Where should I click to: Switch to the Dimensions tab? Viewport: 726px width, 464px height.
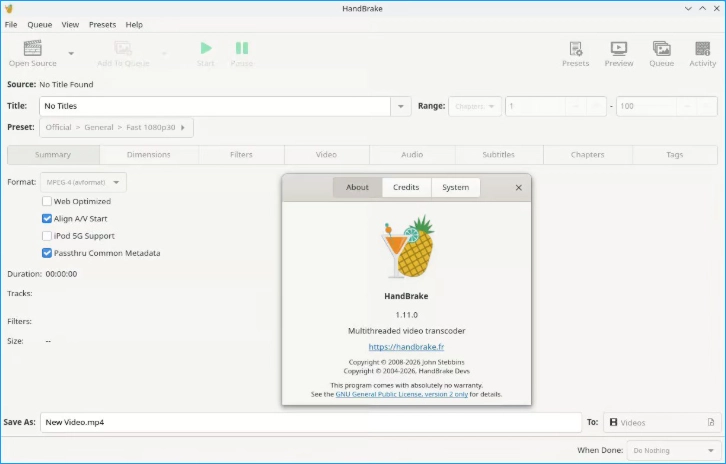pos(149,155)
